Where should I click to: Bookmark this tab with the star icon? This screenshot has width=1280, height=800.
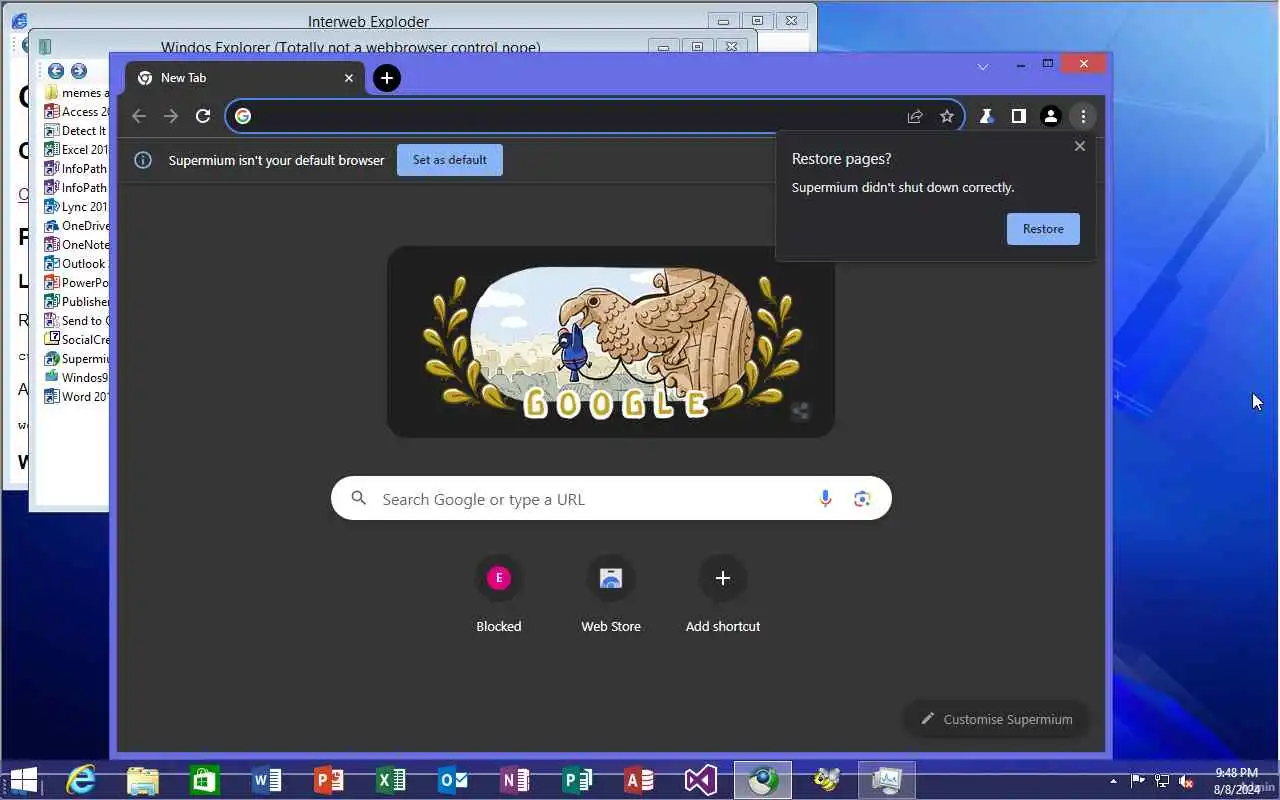tap(946, 116)
